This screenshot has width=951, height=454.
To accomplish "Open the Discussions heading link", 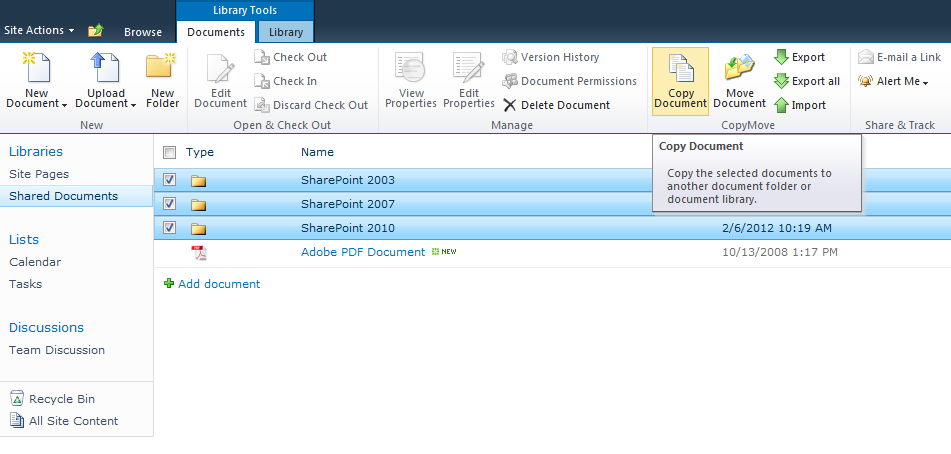I will coord(46,327).
